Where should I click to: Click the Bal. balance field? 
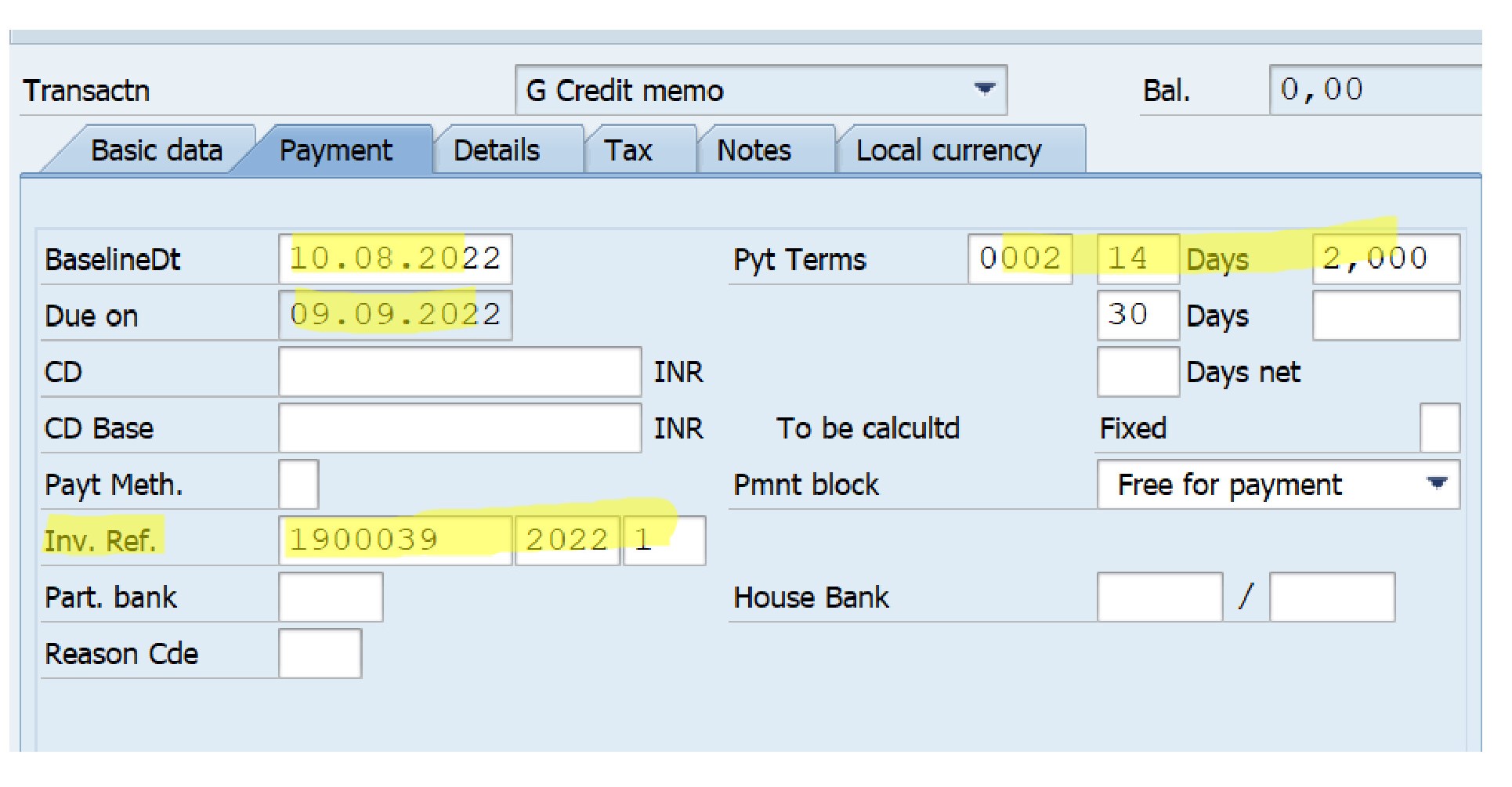tap(1375, 89)
